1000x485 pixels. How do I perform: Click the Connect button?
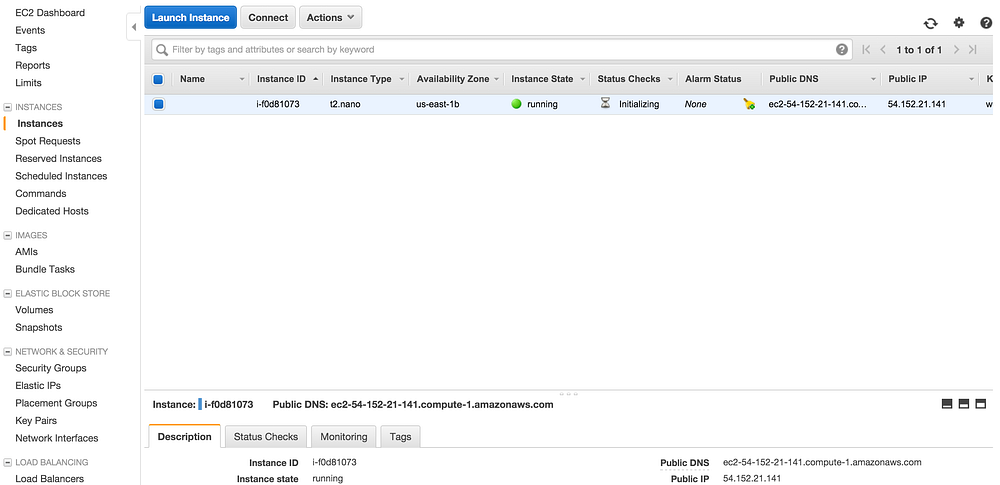(x=268, y=17)
